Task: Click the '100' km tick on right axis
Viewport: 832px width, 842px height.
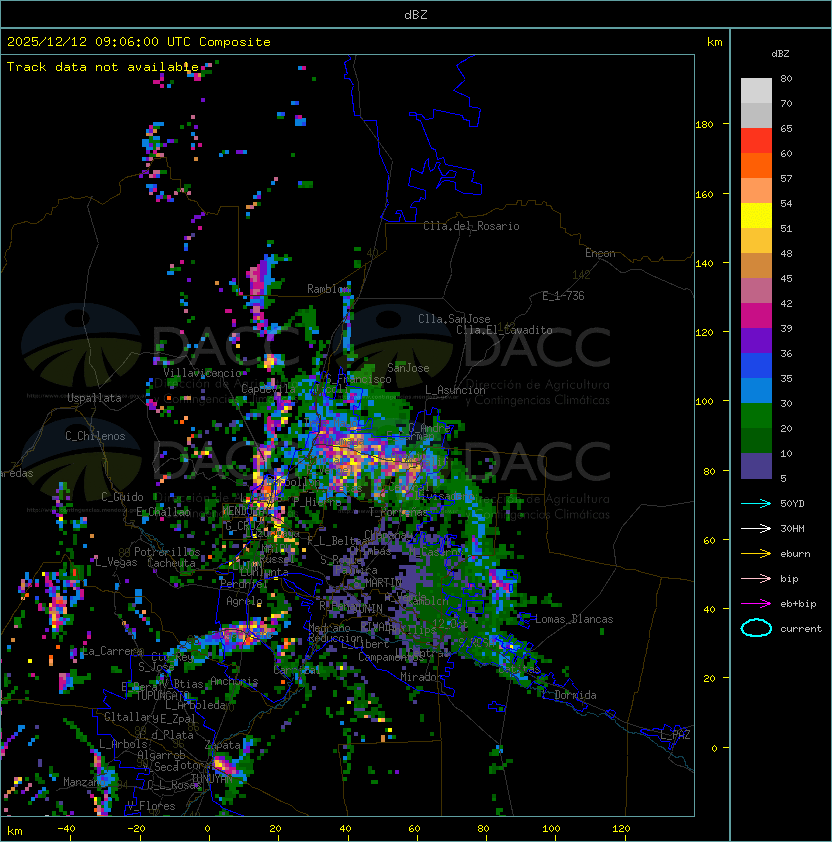Action: click(x=704, y=401)
